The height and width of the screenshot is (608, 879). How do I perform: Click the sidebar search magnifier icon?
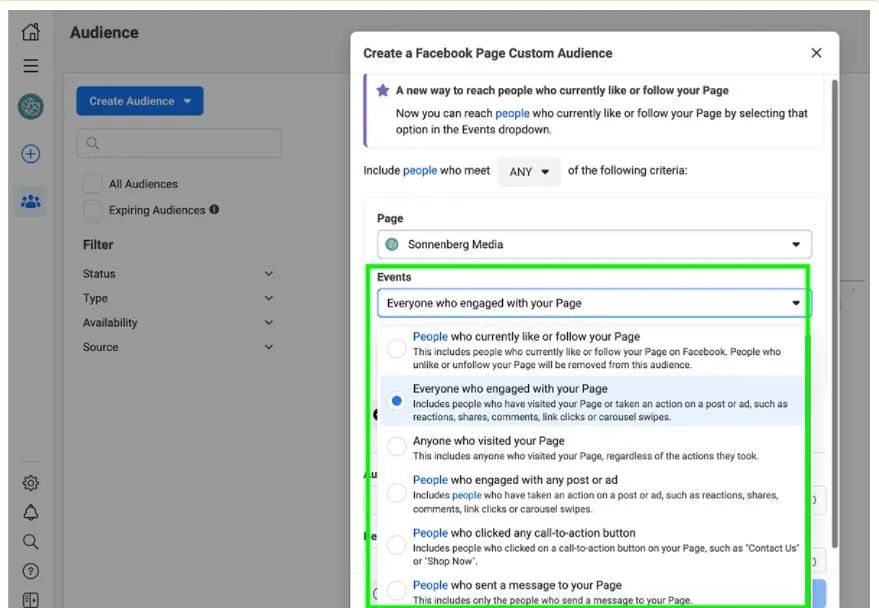tap(31, 542)
